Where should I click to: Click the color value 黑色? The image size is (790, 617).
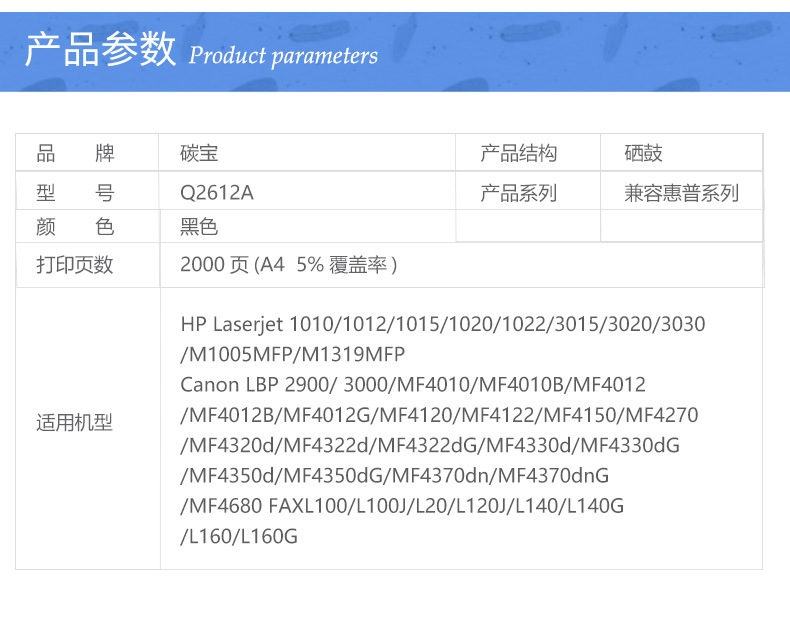[x=199, y=227]
